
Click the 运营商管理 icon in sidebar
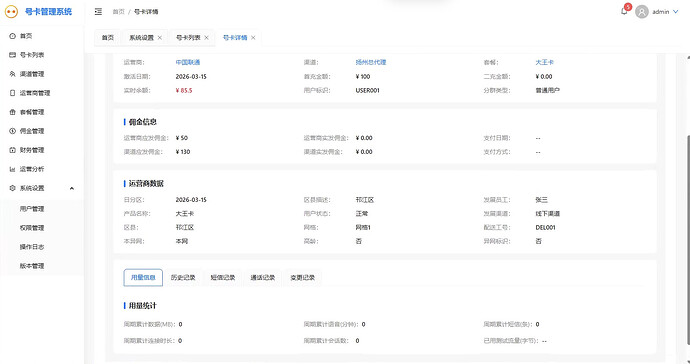tap(12, 93)
